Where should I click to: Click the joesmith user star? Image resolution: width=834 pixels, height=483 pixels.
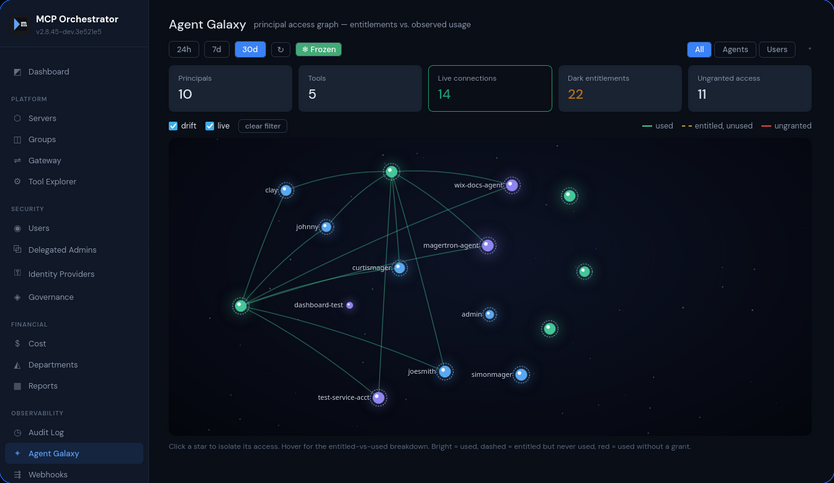445,371
